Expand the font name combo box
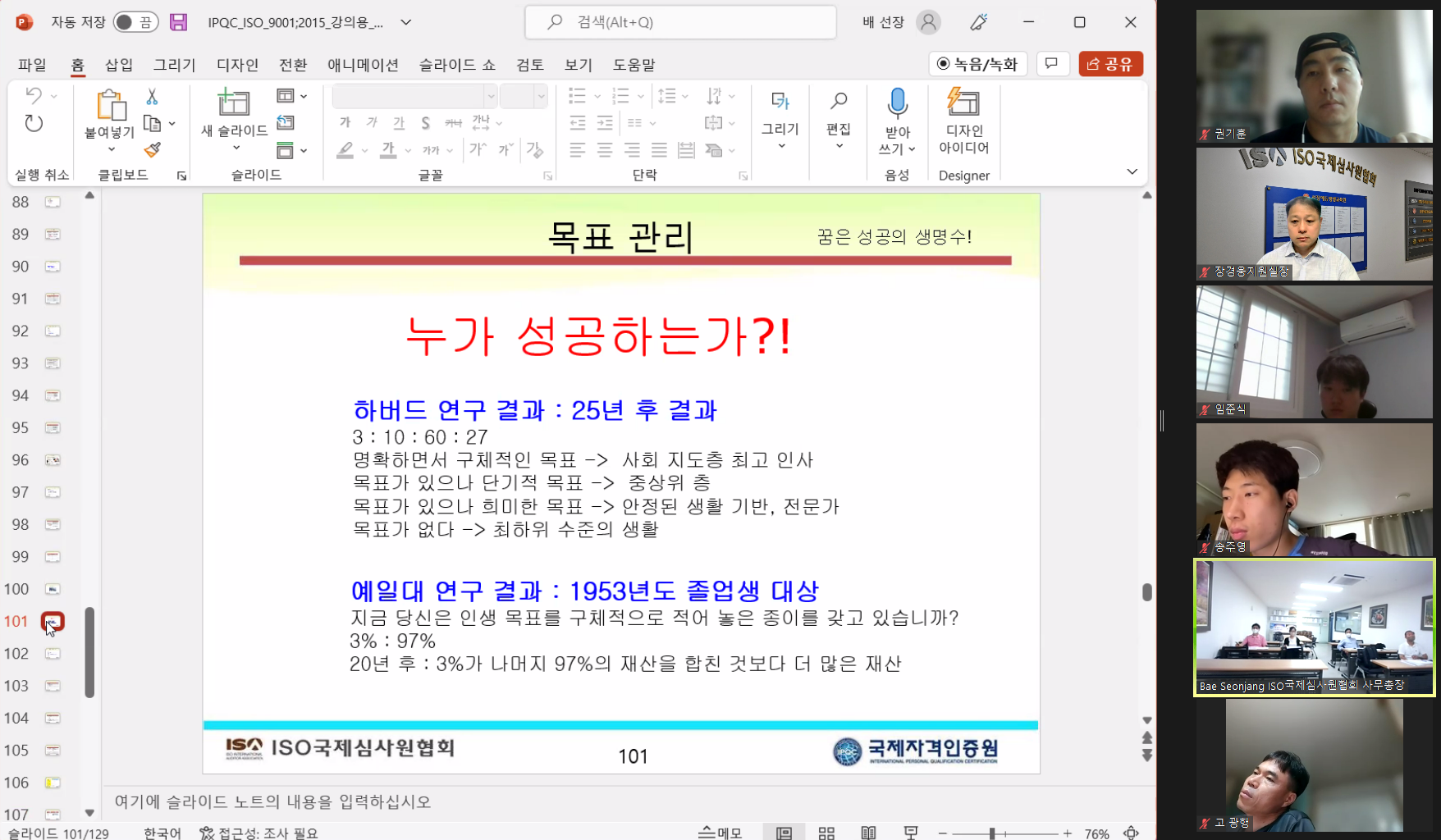 coord(490,97)
